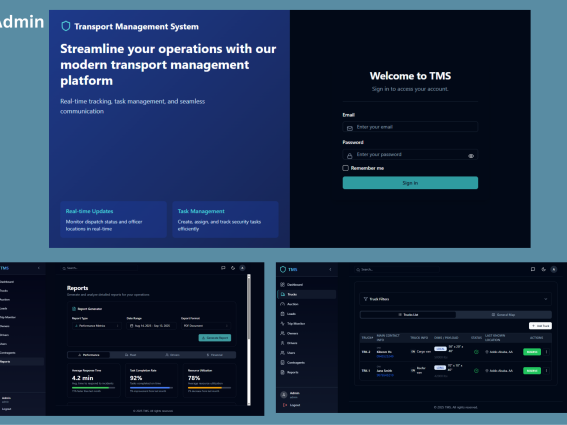Click location pin icon in Jane Smith row
The image size is (567, 425).
pos(487,371)
